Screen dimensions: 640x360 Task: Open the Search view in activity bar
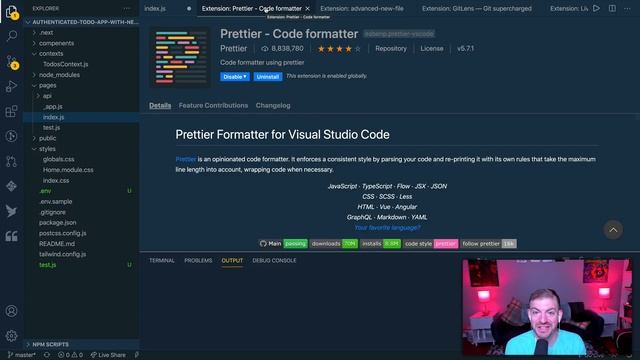click(x=12, y=36)
